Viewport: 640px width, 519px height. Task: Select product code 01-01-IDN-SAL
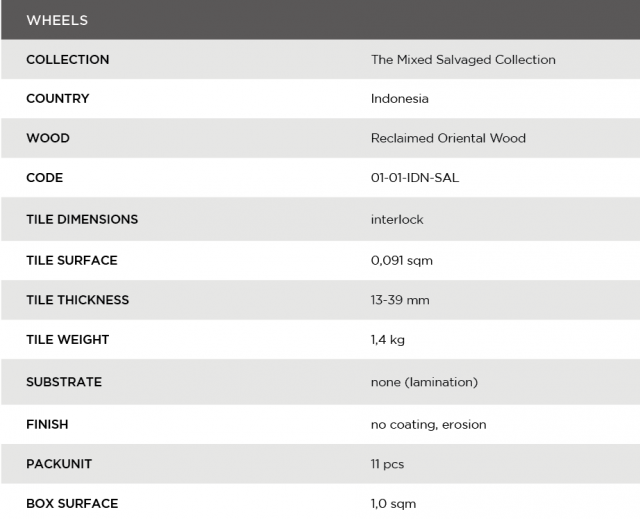(415, 178)
